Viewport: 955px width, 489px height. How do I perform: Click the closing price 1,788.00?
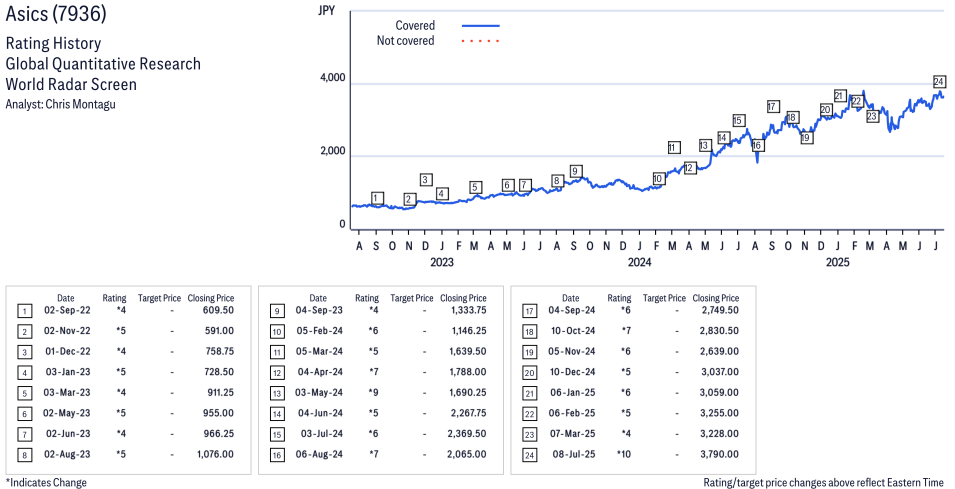[x=467, y=372]
